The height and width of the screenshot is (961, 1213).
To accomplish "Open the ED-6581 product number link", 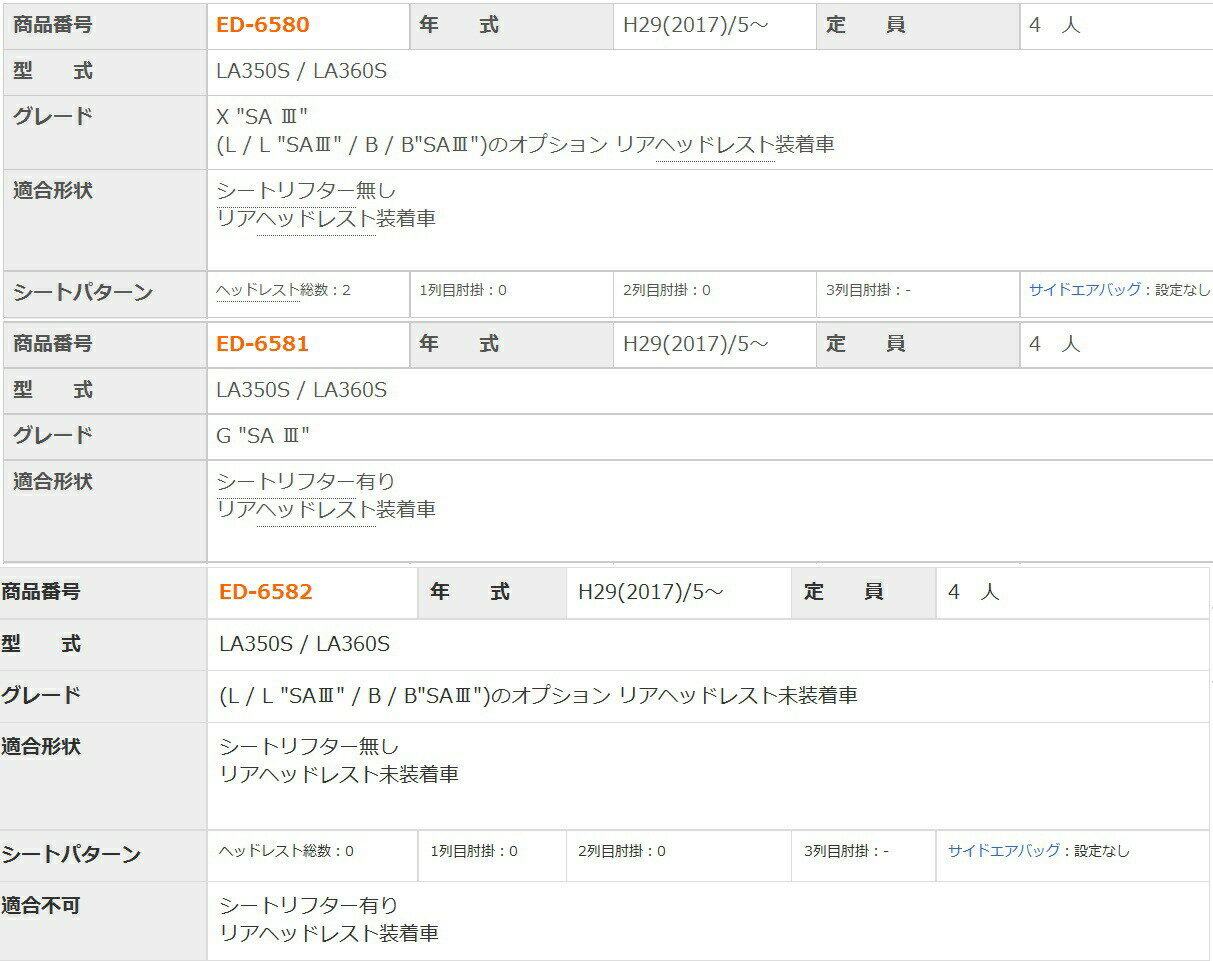I will click(263, 344).
